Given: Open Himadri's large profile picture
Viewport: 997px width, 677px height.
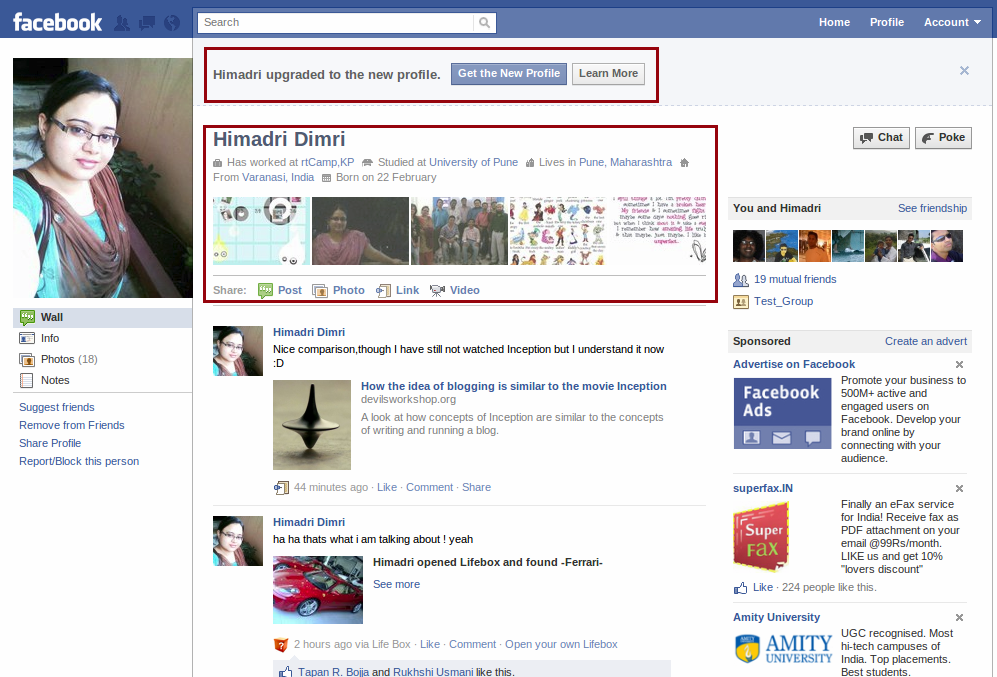Looking at the screenshot, I should pyautogui.click(x=102, y=178).
